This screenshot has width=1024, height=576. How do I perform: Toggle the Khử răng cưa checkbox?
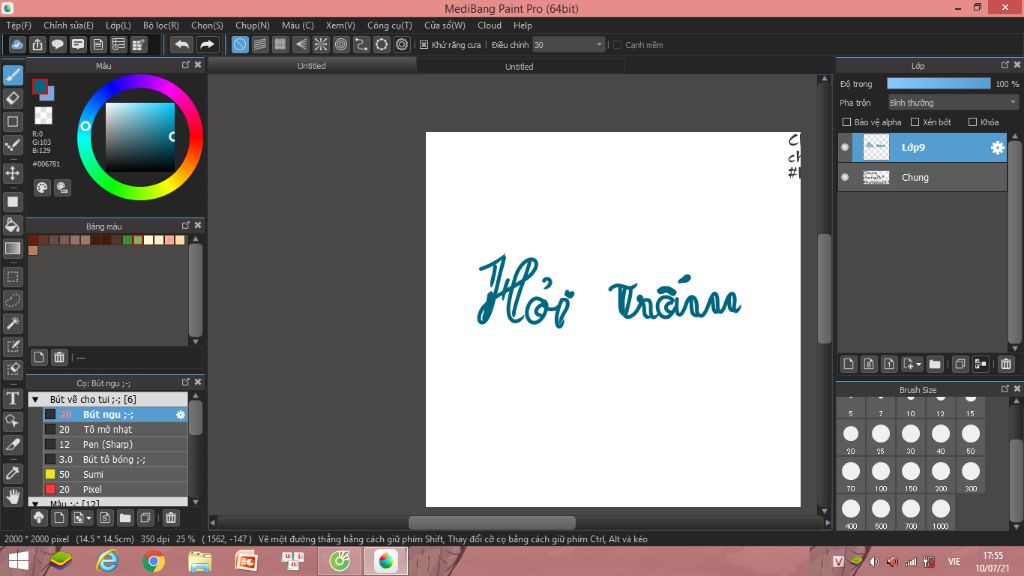click(424, 45)
